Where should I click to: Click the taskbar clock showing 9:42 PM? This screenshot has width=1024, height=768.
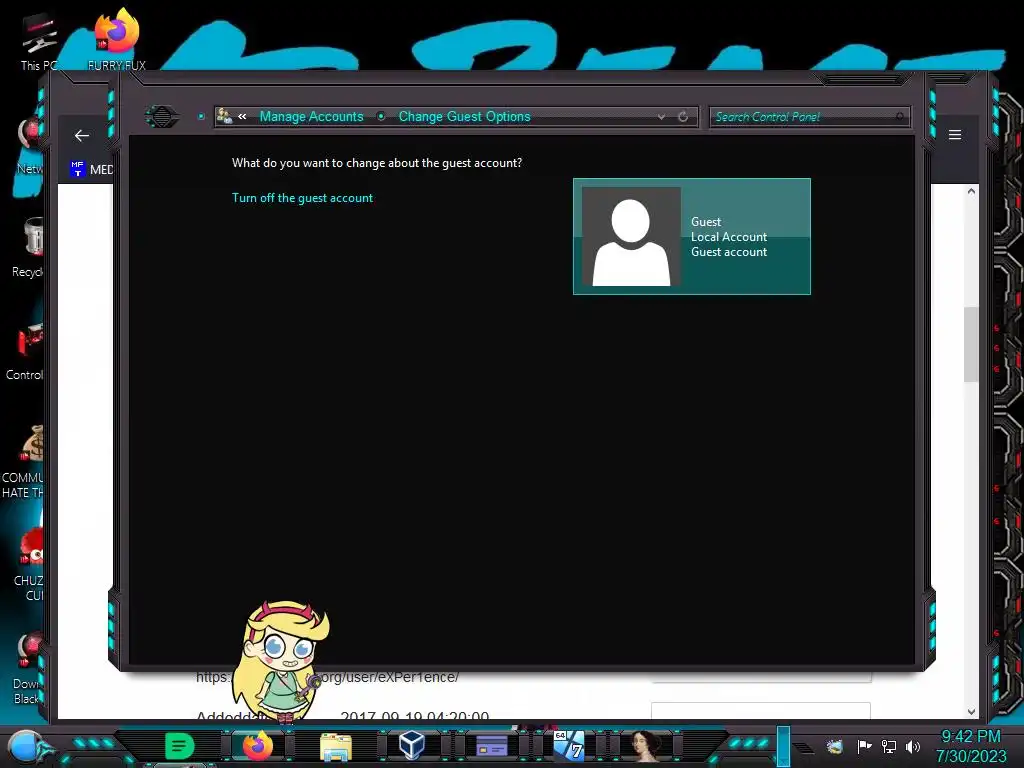tap(971, 746)
